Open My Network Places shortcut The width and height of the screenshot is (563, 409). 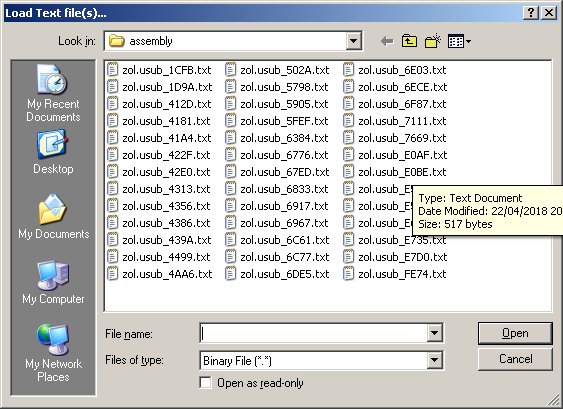pyautogui.click(x=53, y=353)
